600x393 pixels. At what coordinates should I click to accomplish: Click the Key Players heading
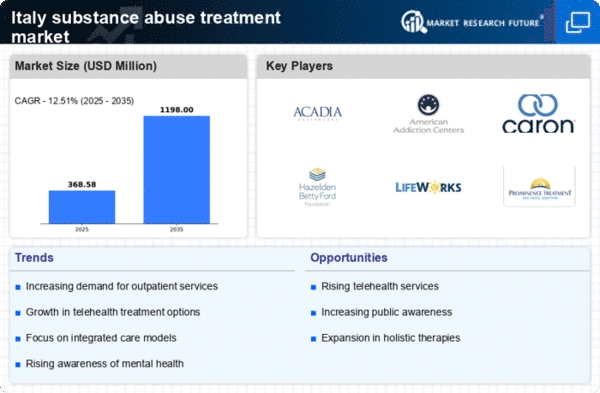[x=299, y=66]
